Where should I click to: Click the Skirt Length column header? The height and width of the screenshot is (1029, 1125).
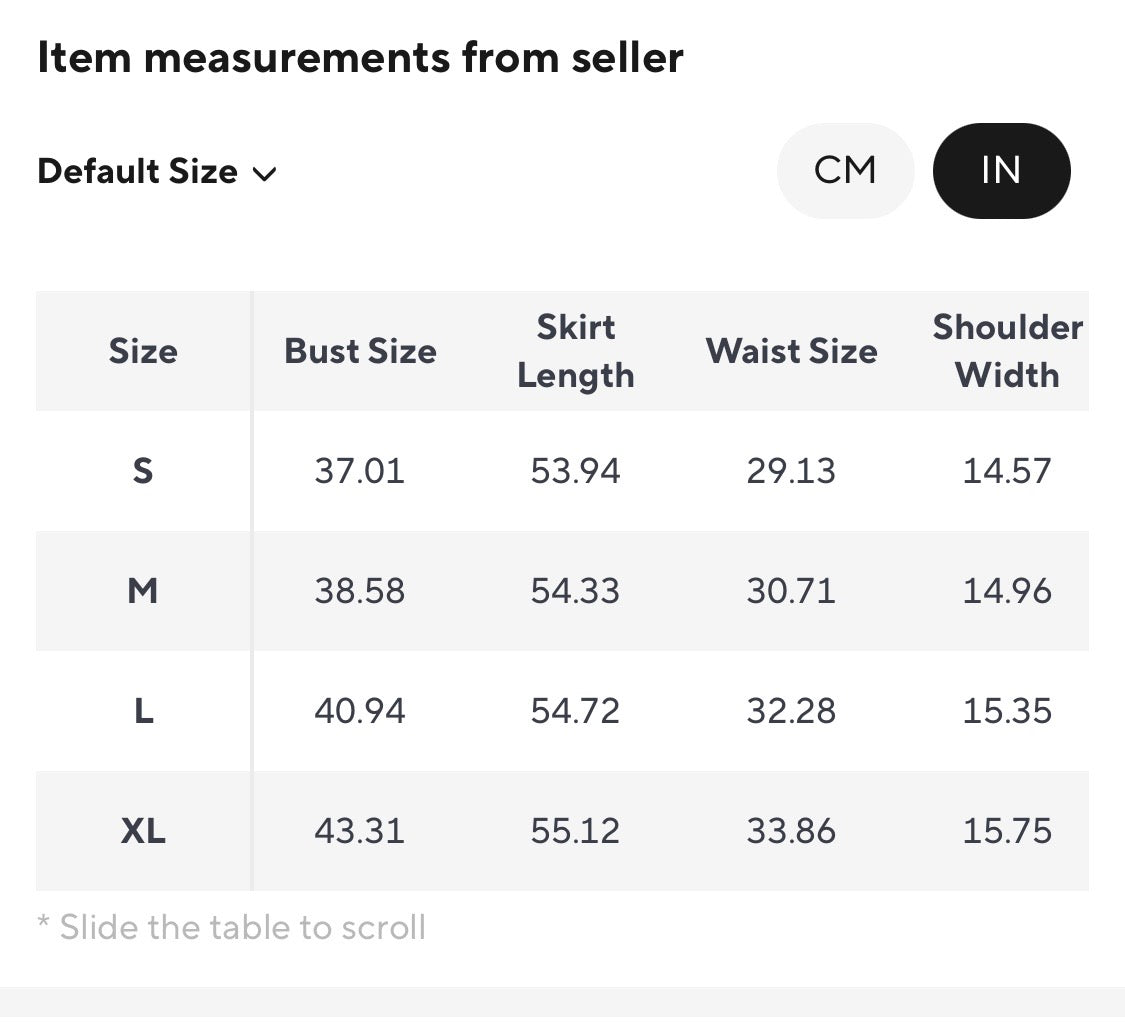tap(575, 352)
